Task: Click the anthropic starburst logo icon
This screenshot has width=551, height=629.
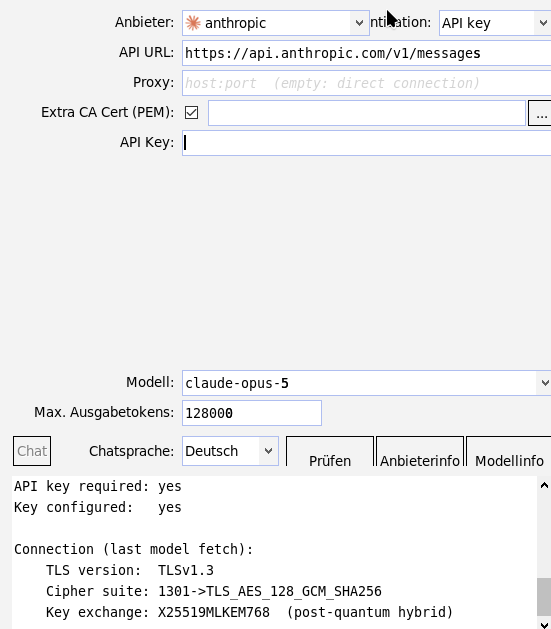Action: [193, 23]
